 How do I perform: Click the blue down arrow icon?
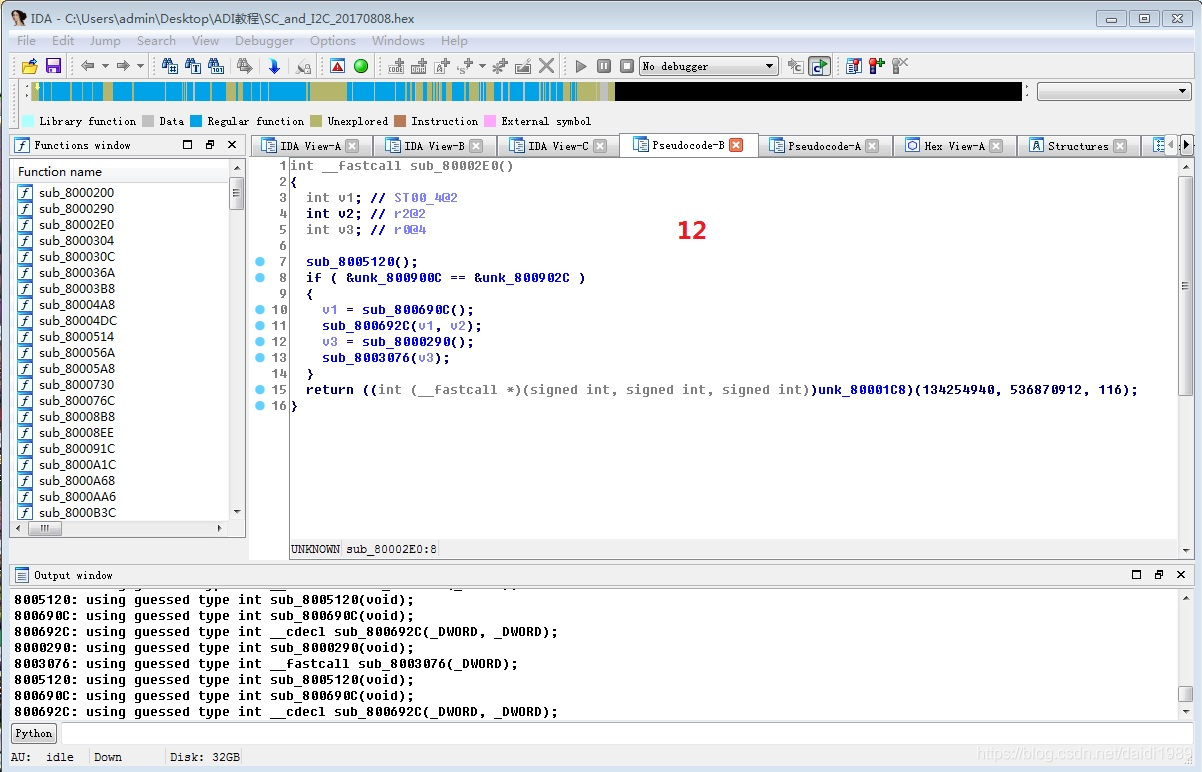point(274,66)
